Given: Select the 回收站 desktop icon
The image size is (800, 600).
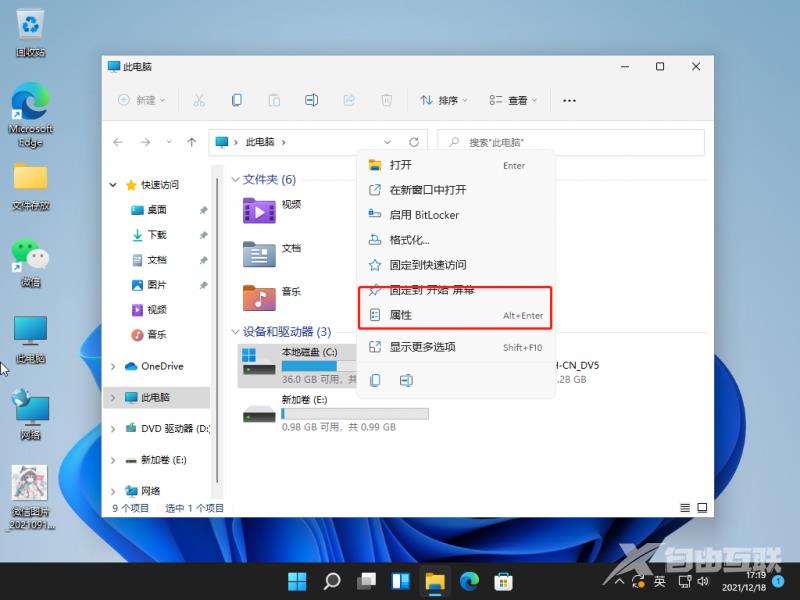Looking at the screenshot, I should (x=31, y=34).
